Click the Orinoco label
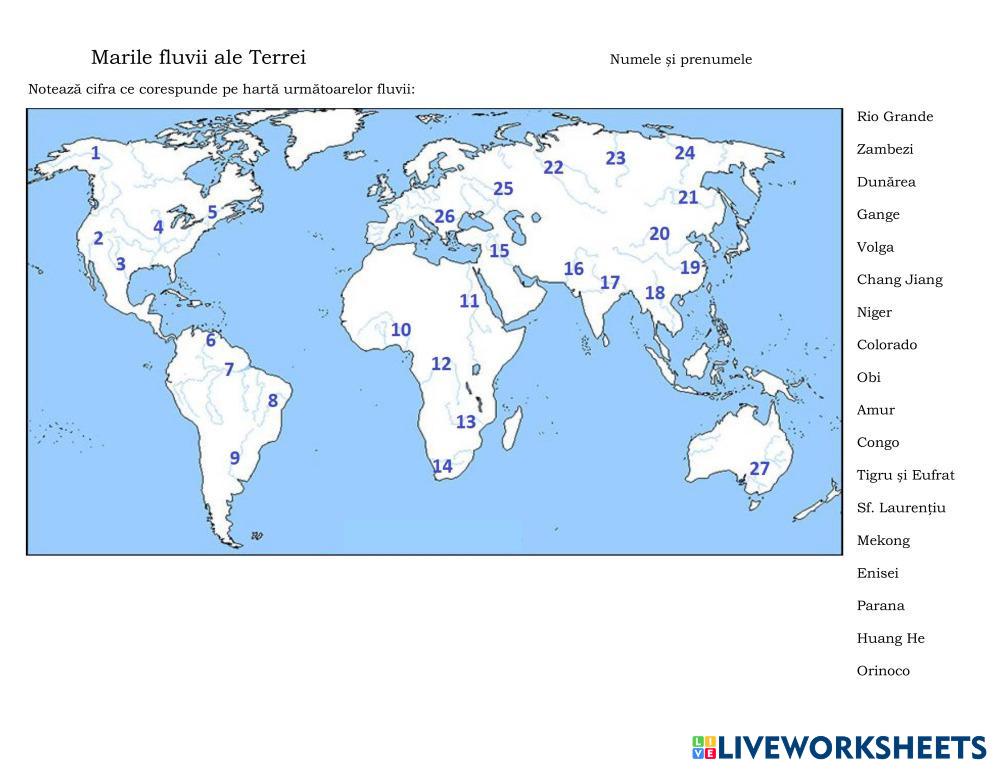Screen dimensions: 999x772 (x=883, y=671)
